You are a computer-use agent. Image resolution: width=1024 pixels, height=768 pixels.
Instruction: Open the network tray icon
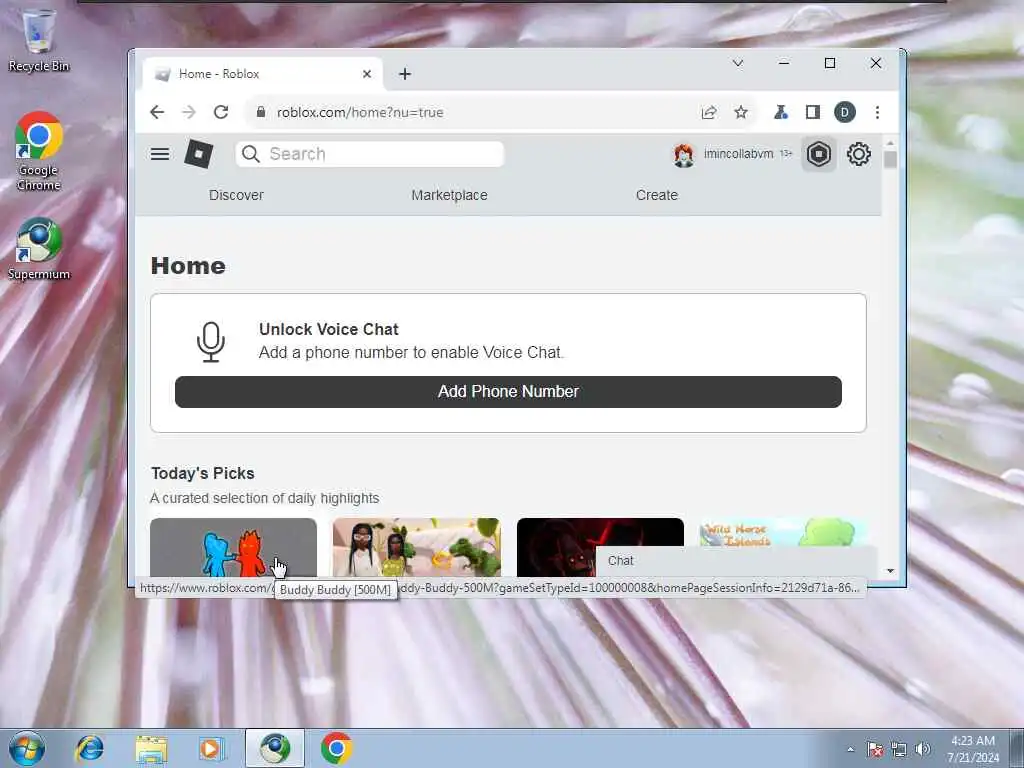pos(899,749)
